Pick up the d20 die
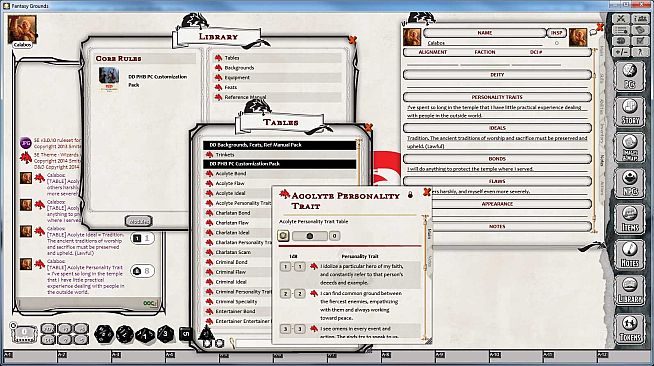Viewport: 654px width, 366px height. click(103, 334)
